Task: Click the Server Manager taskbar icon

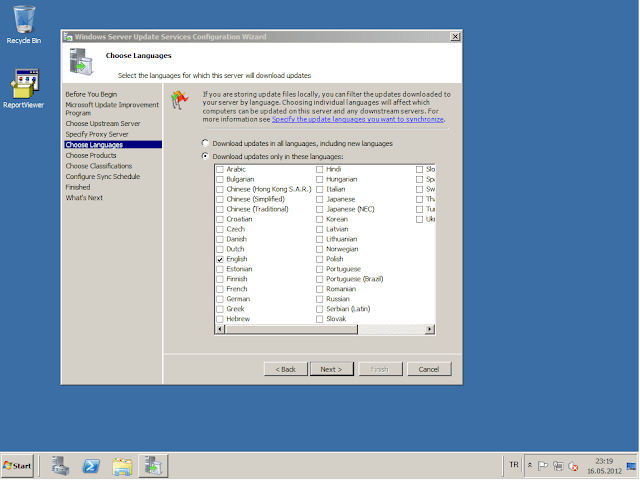Action: pos(60,465)
